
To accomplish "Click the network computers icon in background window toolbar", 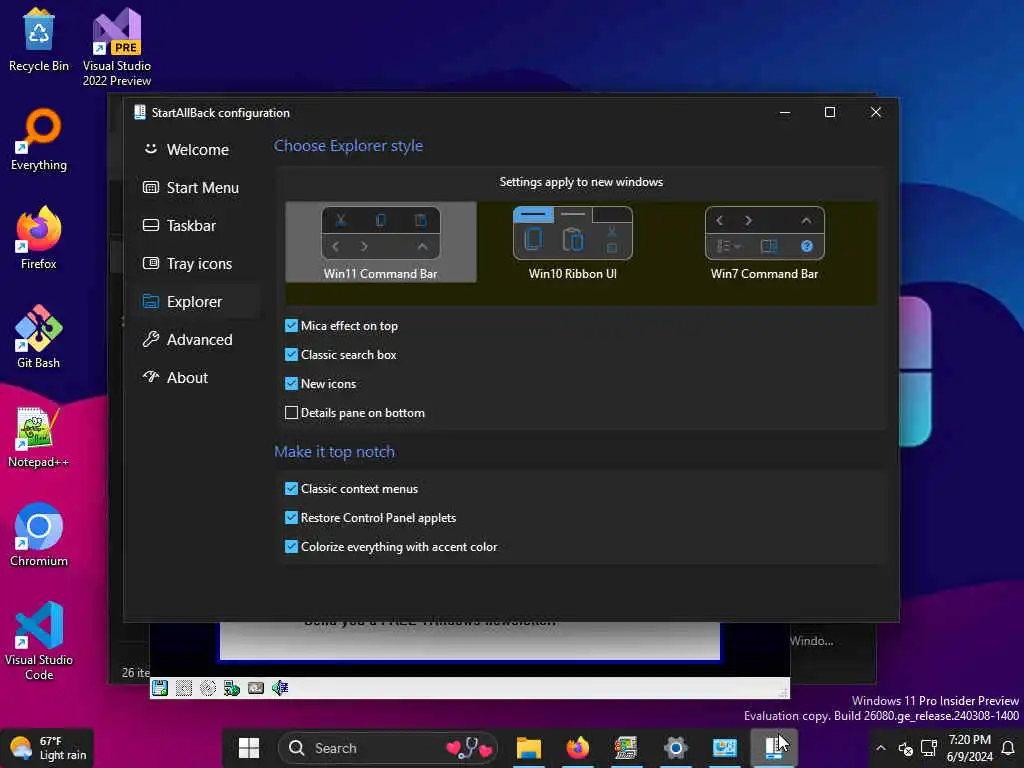I will (232, 688).
